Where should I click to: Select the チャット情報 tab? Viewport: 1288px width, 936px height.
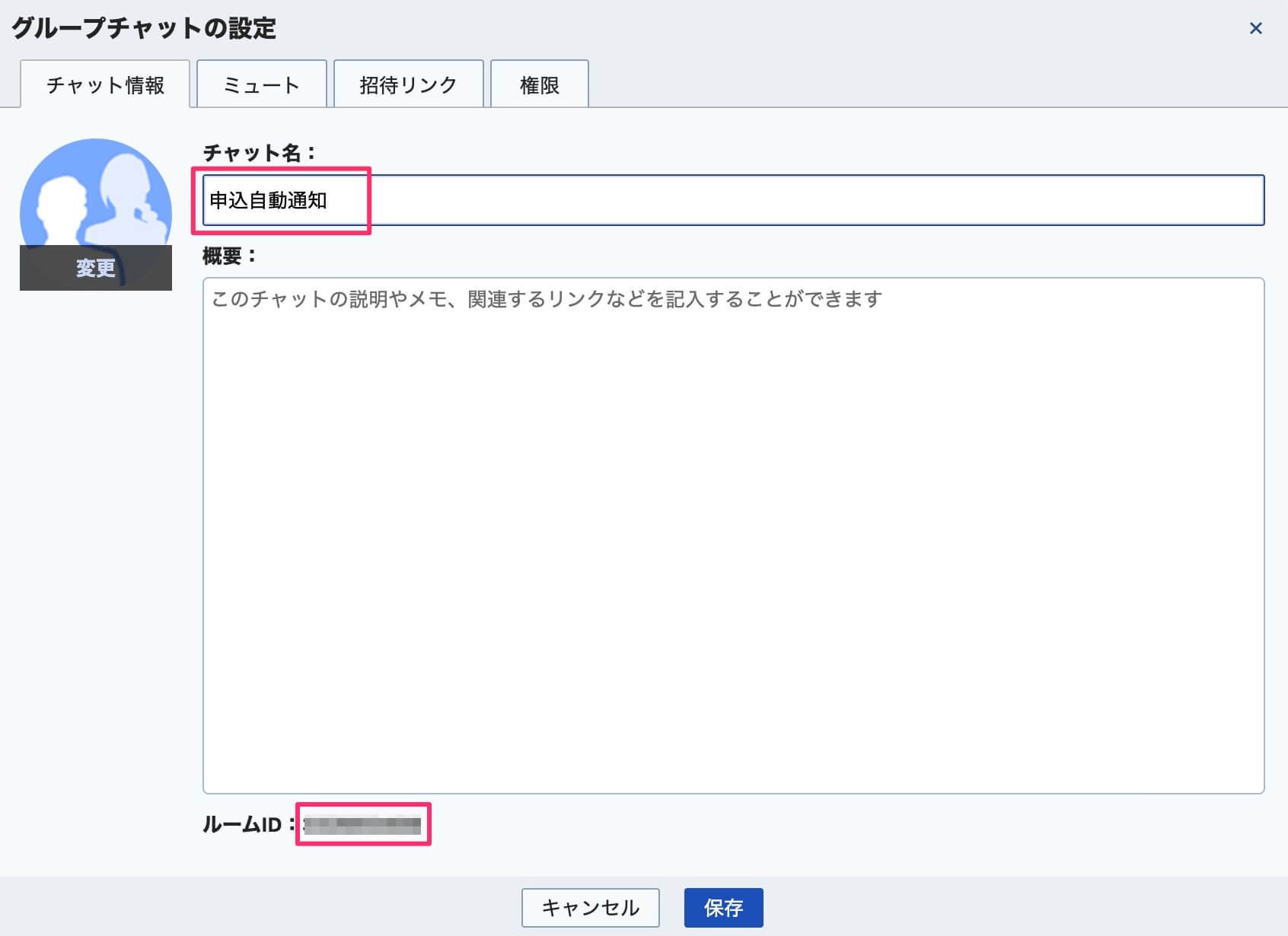coord(105,84)
